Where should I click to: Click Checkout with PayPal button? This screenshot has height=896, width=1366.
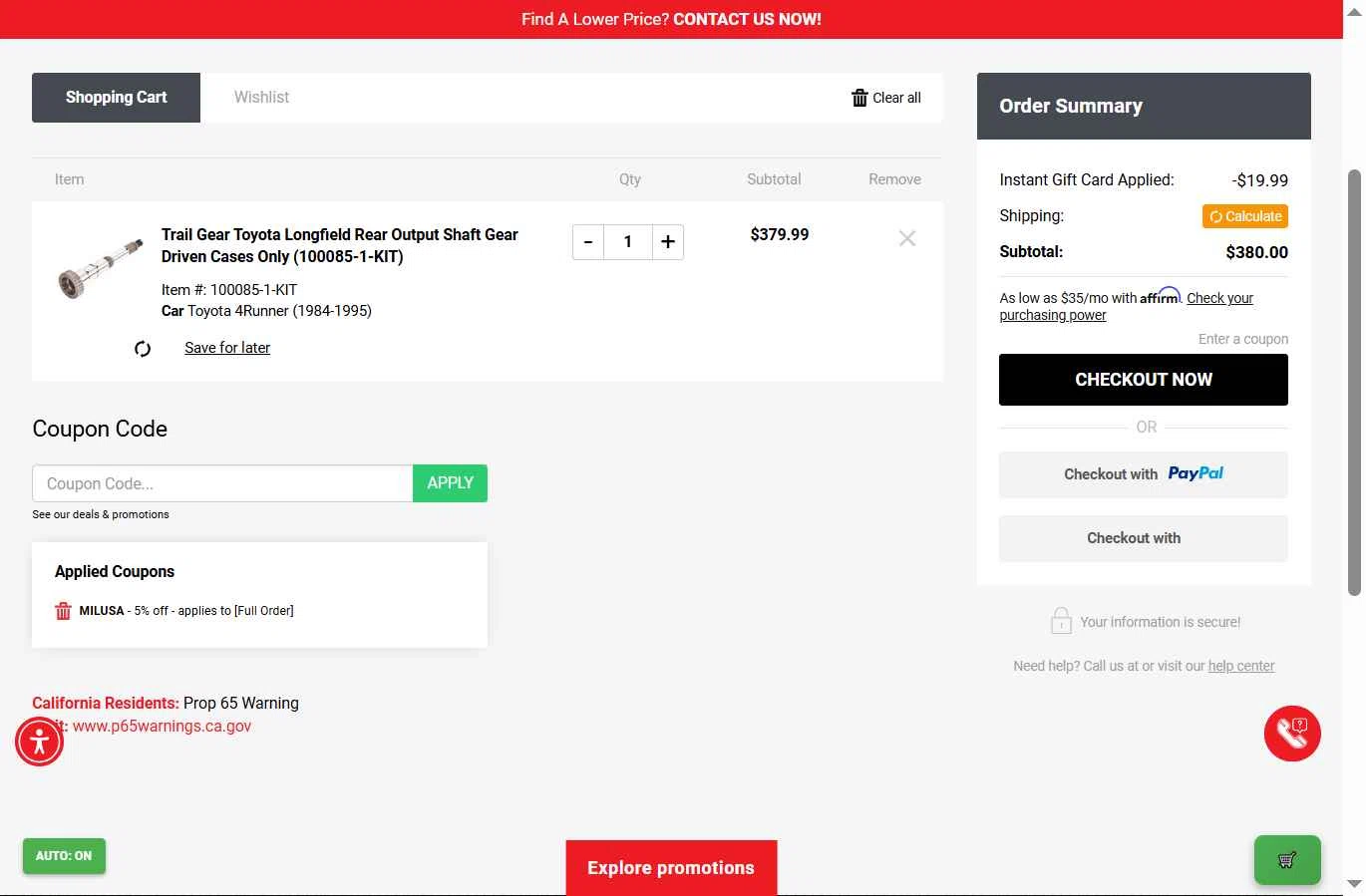(1144, 474)
